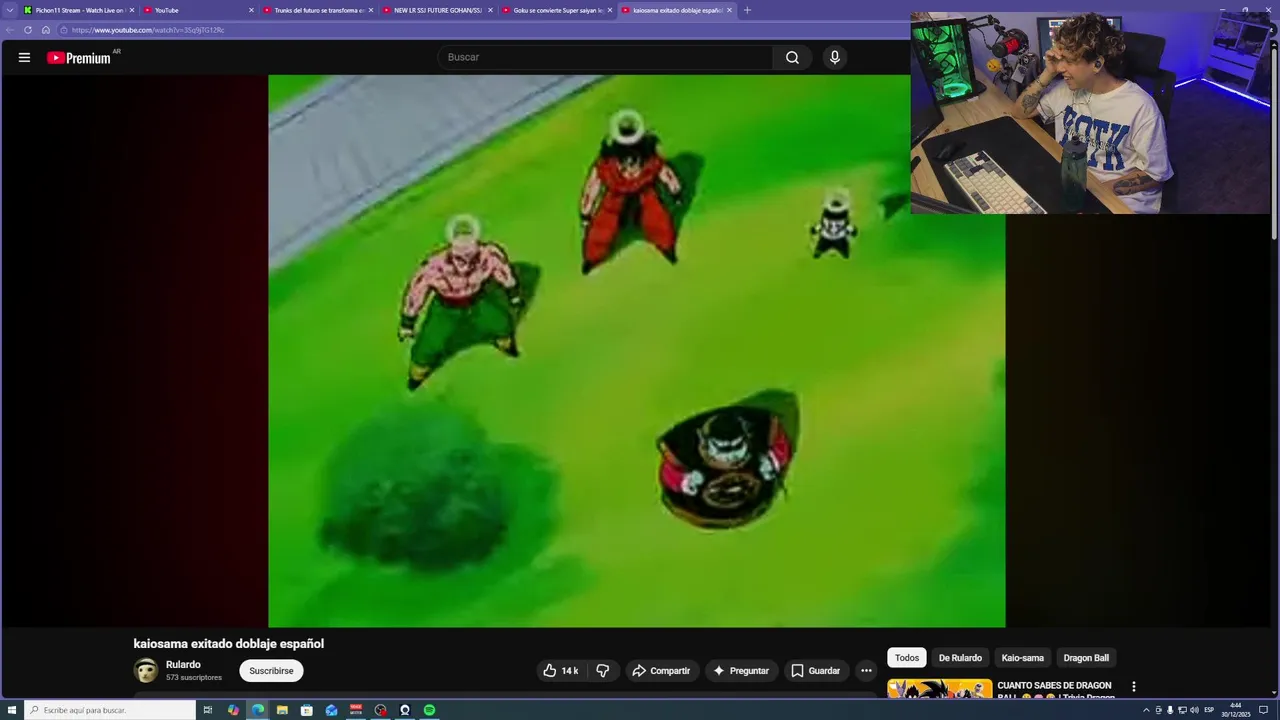Open the Windows Start menu
Viewport: 1280px width, 720px height.
tap(11, 710)
